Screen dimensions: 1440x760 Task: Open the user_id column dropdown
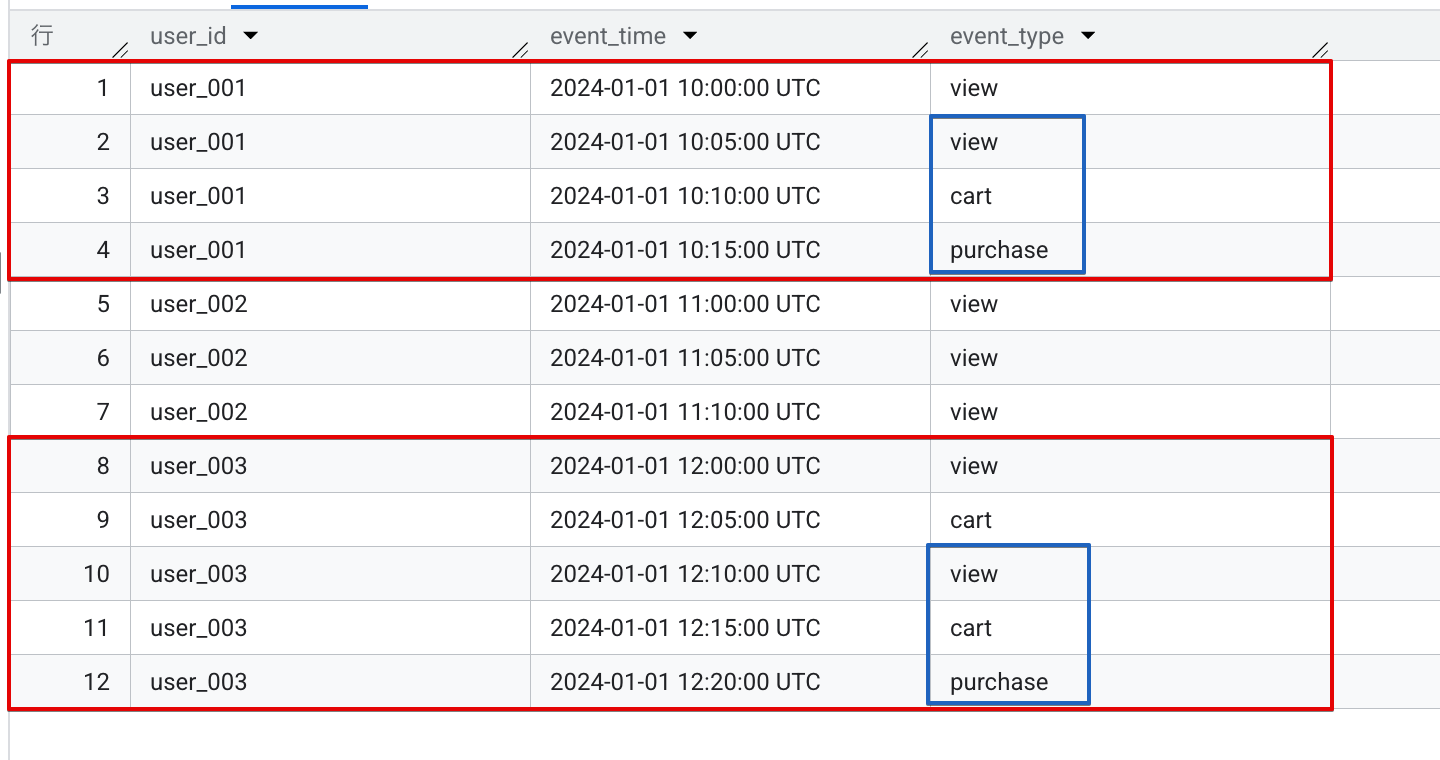(250, 36)
